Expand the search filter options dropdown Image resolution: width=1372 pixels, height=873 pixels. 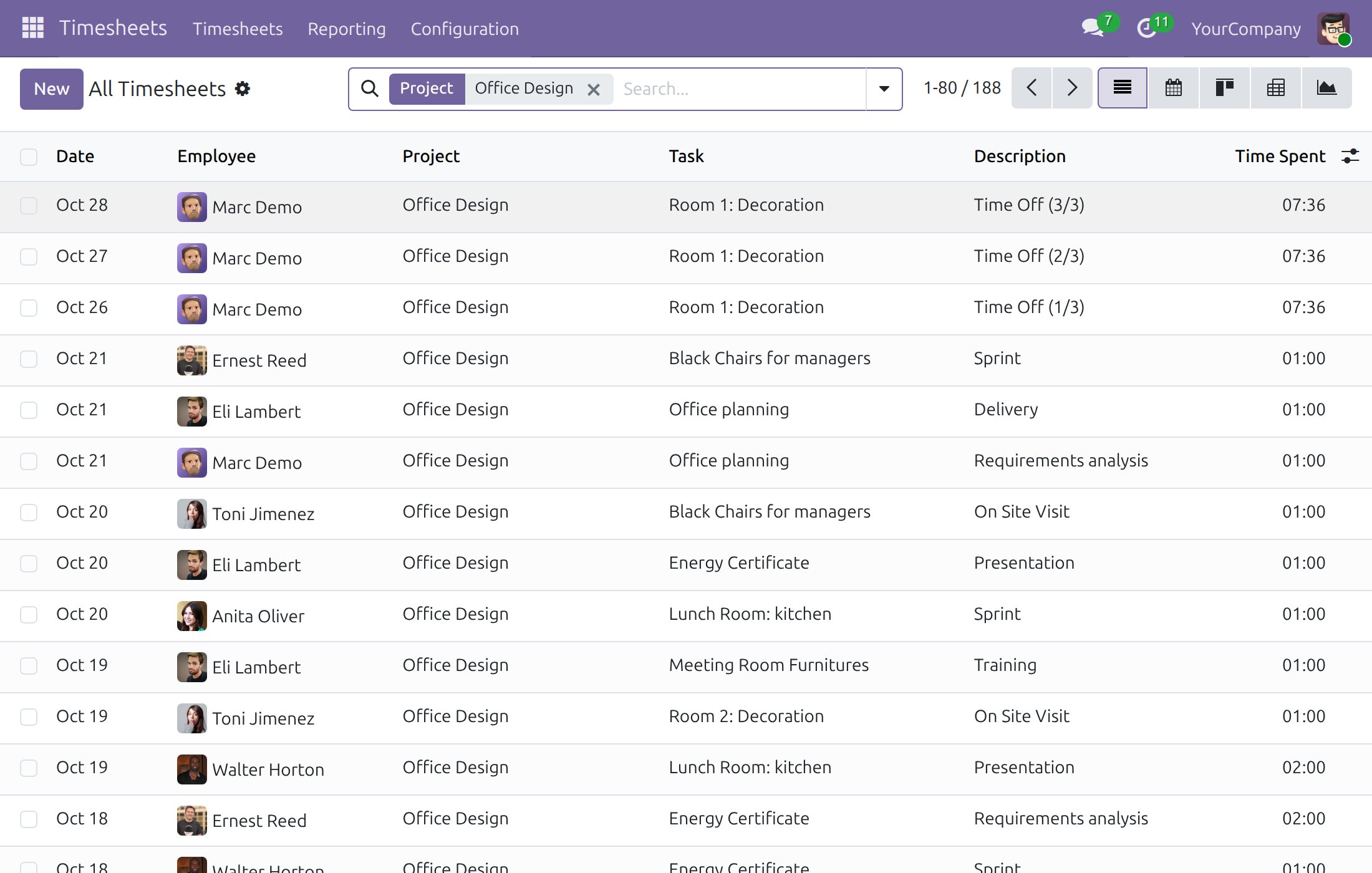pyautogui.click(x=884, y=89)
